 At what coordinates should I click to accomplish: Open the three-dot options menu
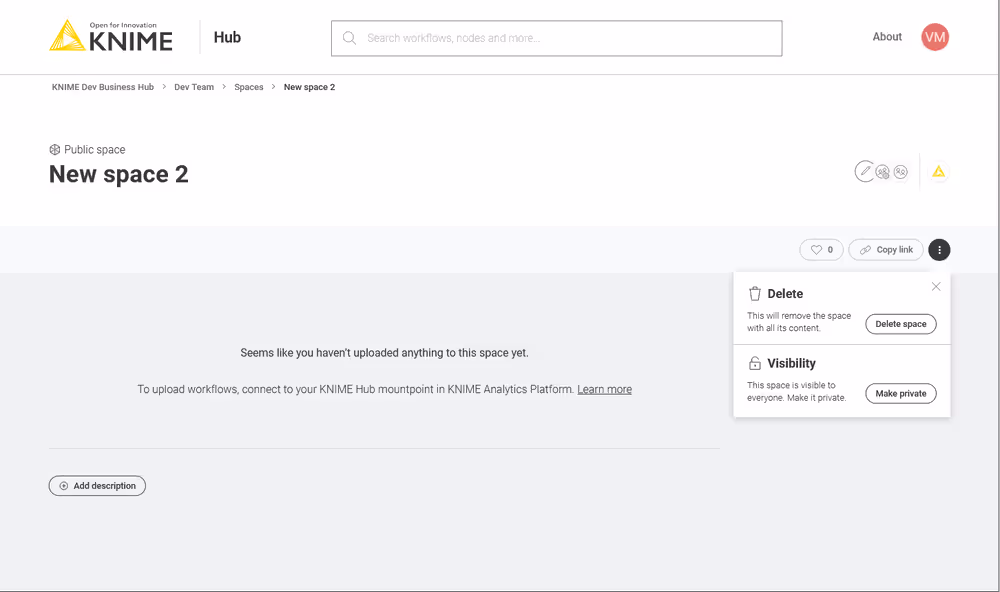(x=938, y=249)
